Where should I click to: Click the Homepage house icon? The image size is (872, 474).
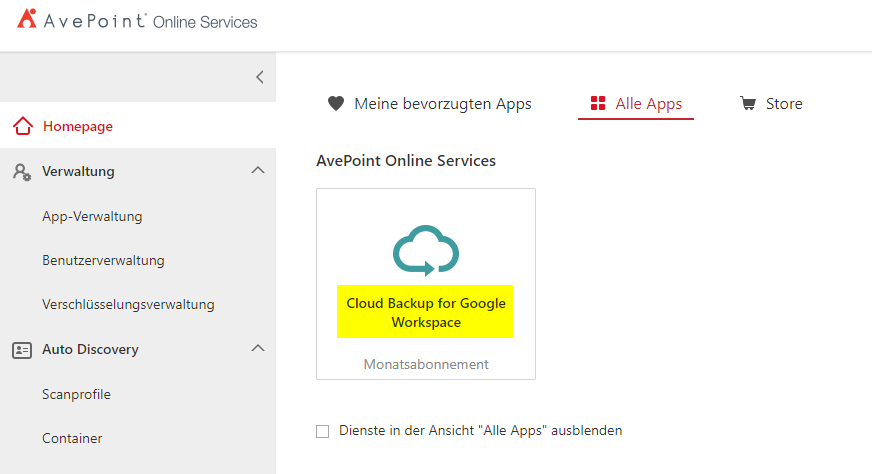pos(23,127)
